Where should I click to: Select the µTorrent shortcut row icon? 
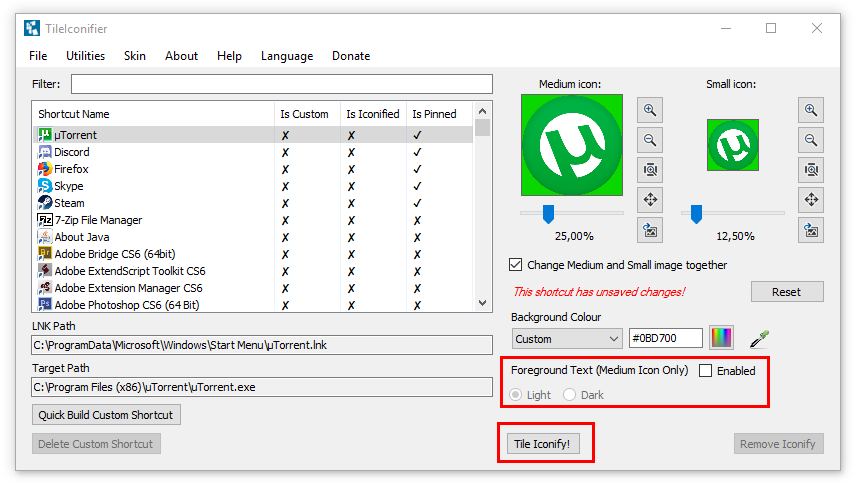45,134
